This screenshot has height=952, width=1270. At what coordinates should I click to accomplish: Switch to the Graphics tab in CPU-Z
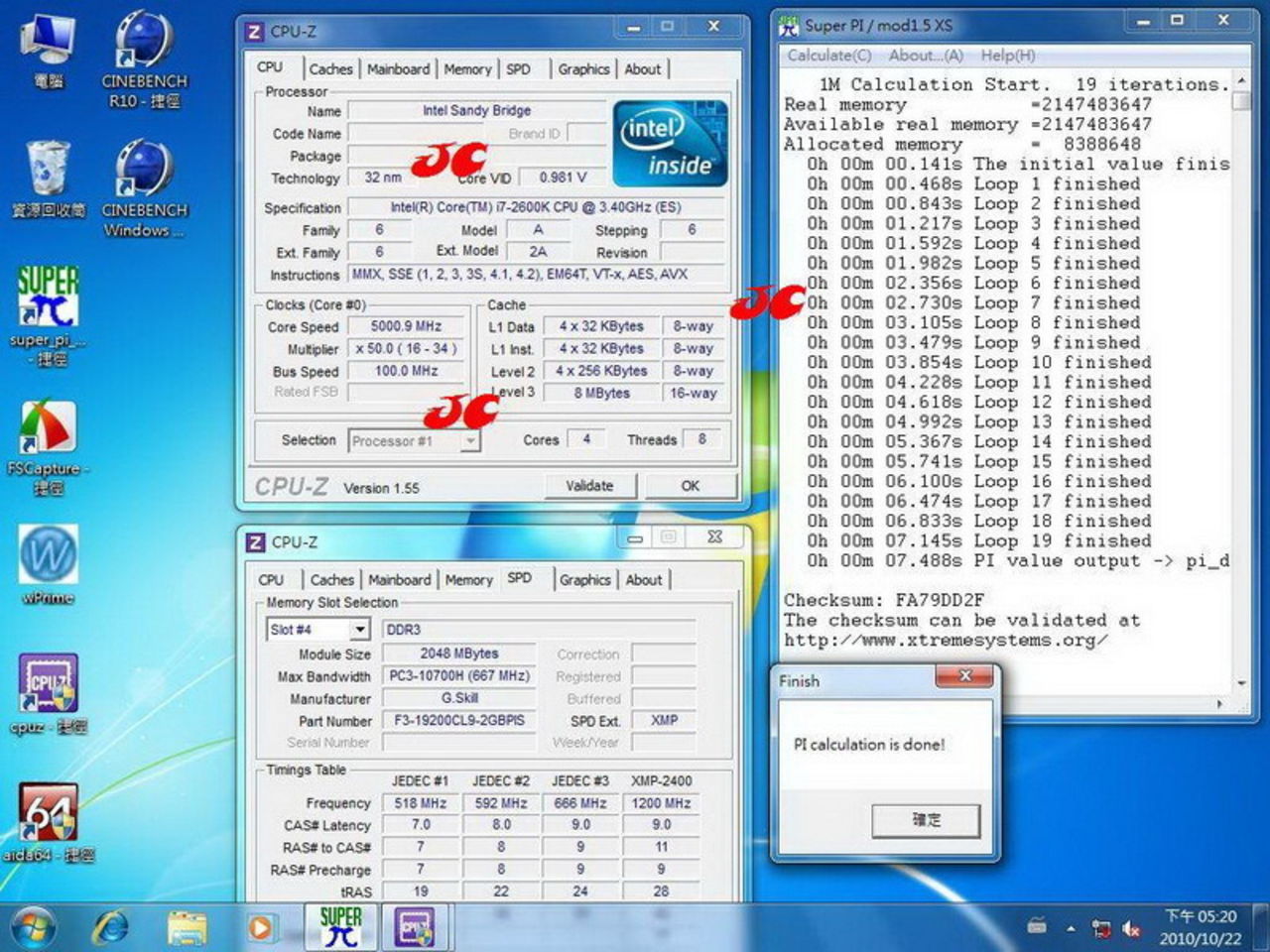coord(583,69)
